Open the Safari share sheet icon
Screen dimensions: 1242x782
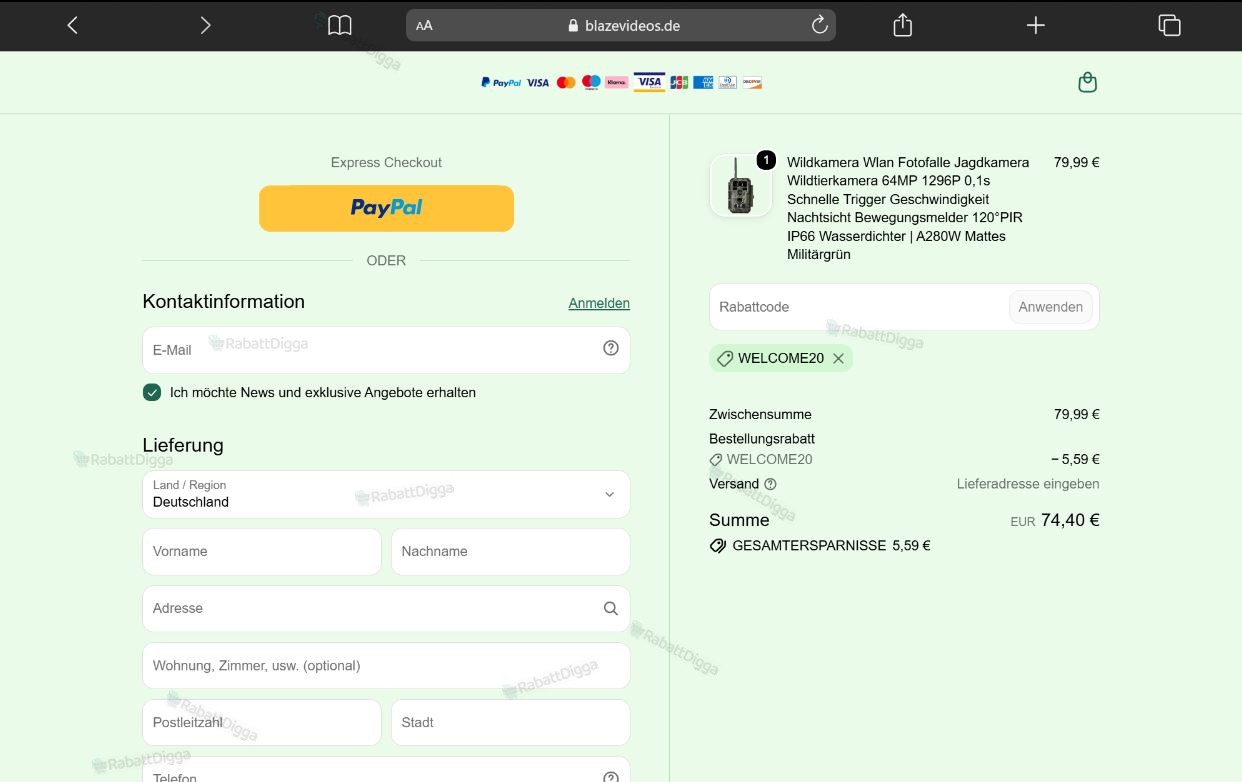(x=902, y=25)
